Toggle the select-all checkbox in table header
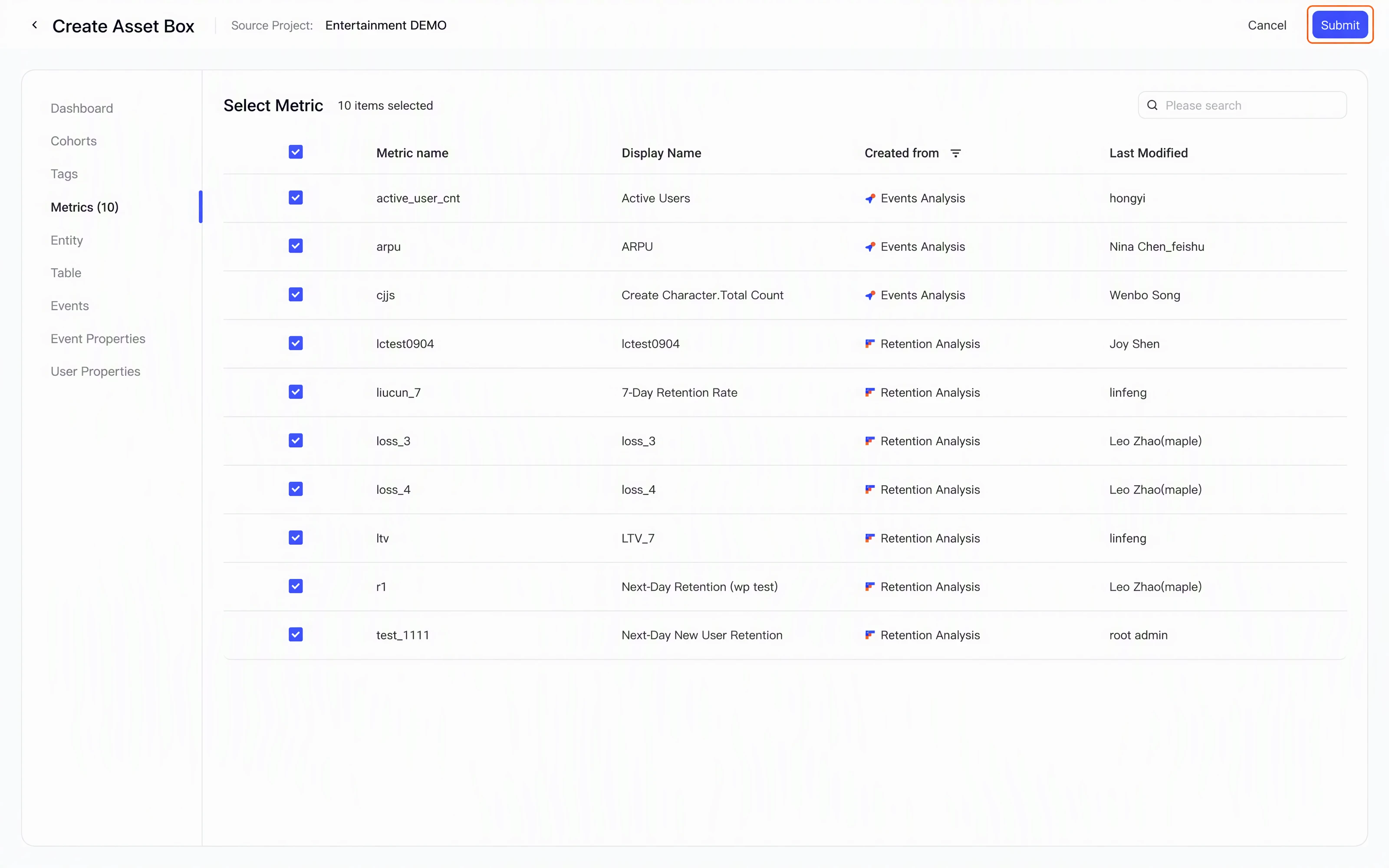This screenshot has height=868, width=1389. pyautogui.click(x=296, y=152)
